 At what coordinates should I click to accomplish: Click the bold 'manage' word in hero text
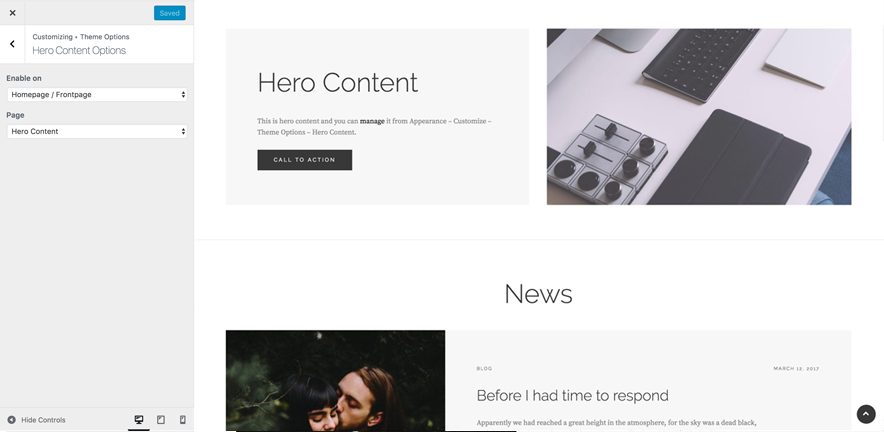point(372,121)
